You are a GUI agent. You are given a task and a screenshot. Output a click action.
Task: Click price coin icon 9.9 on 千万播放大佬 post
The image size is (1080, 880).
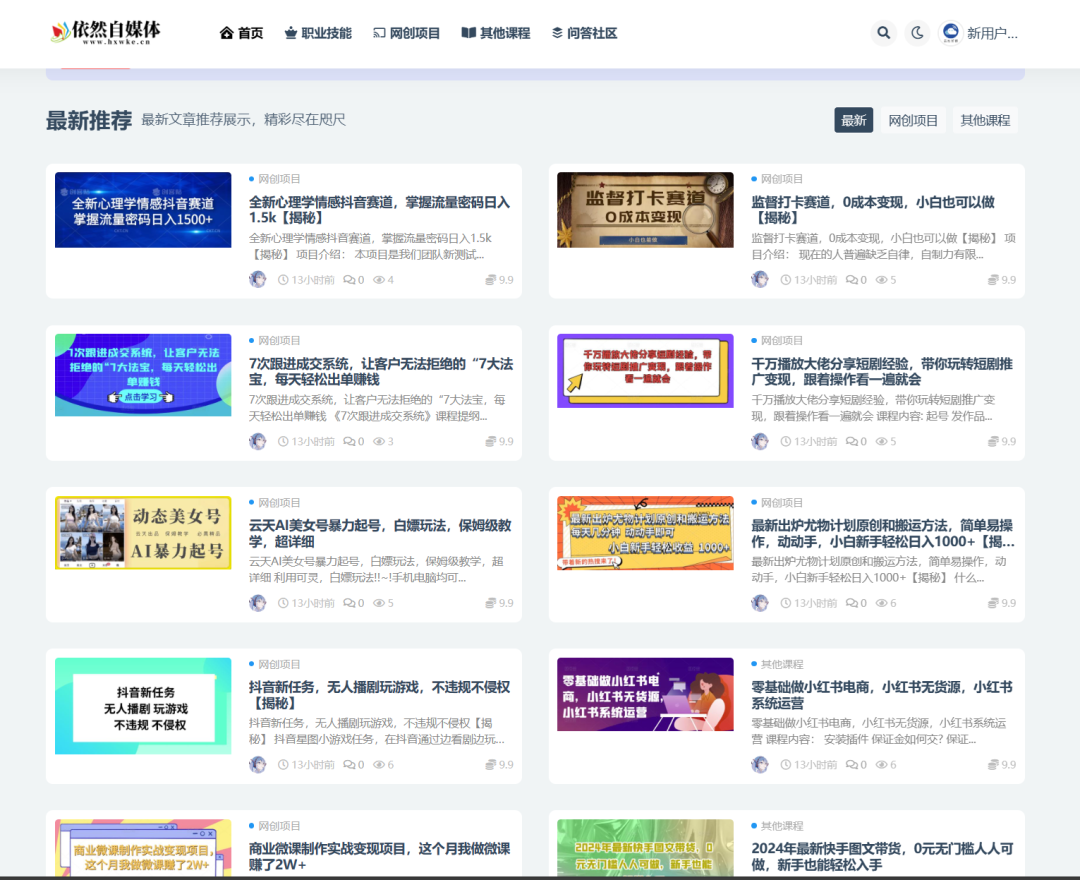point(993,441)
